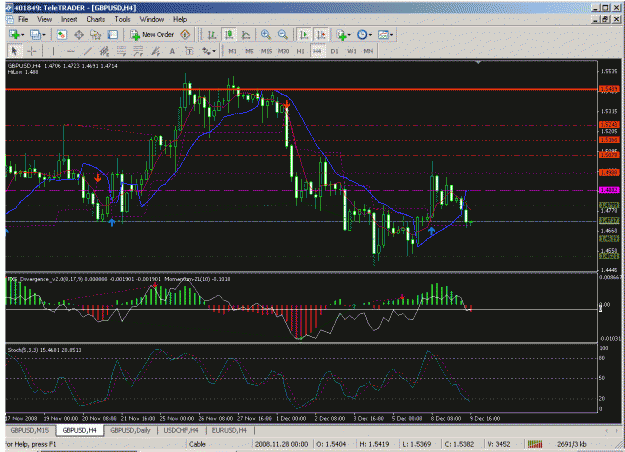Toggle the Market Watch window

pyautogui.click(x=61, y=35)
